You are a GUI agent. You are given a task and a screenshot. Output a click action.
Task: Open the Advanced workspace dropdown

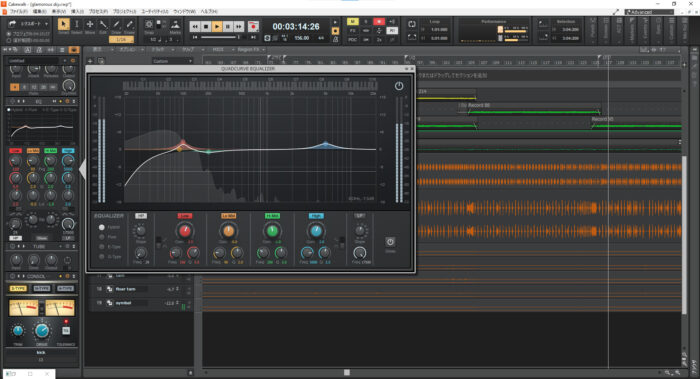[649, 12]
